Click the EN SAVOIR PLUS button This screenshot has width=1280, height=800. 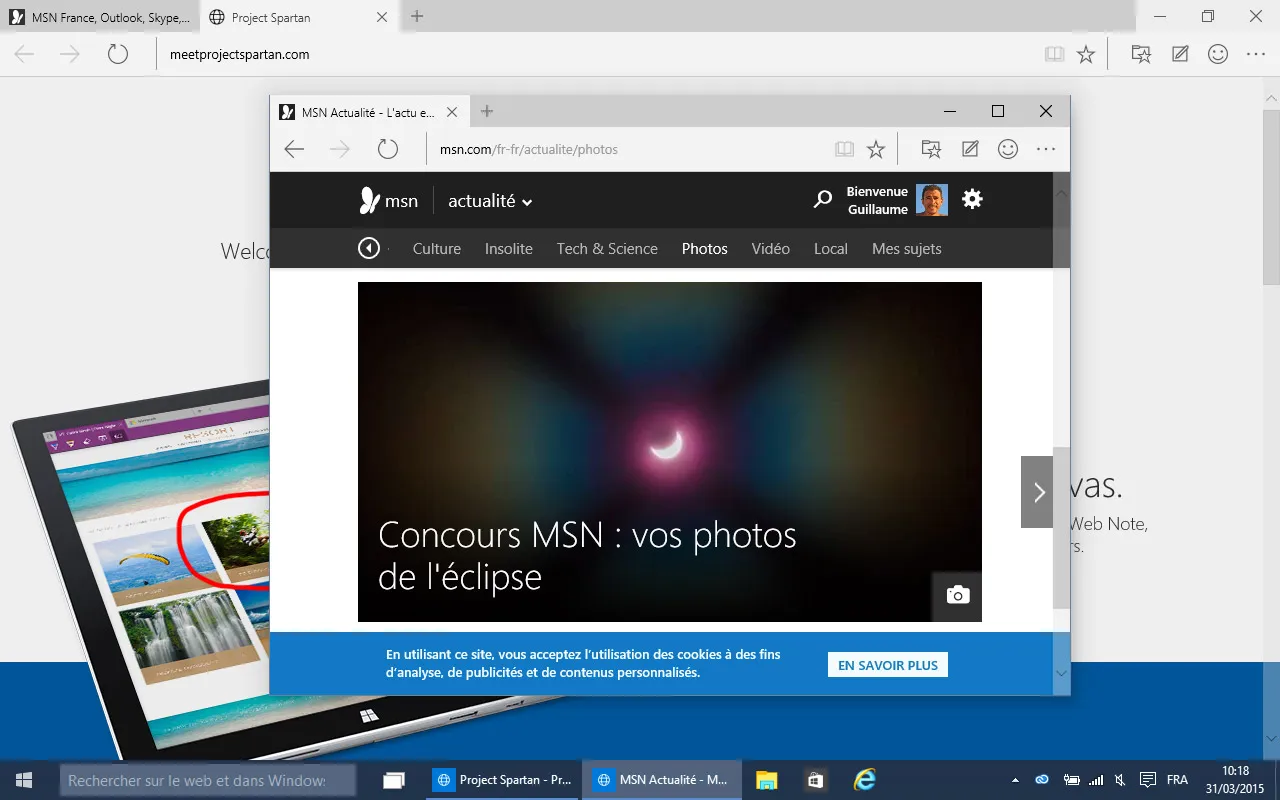(888, 665)
